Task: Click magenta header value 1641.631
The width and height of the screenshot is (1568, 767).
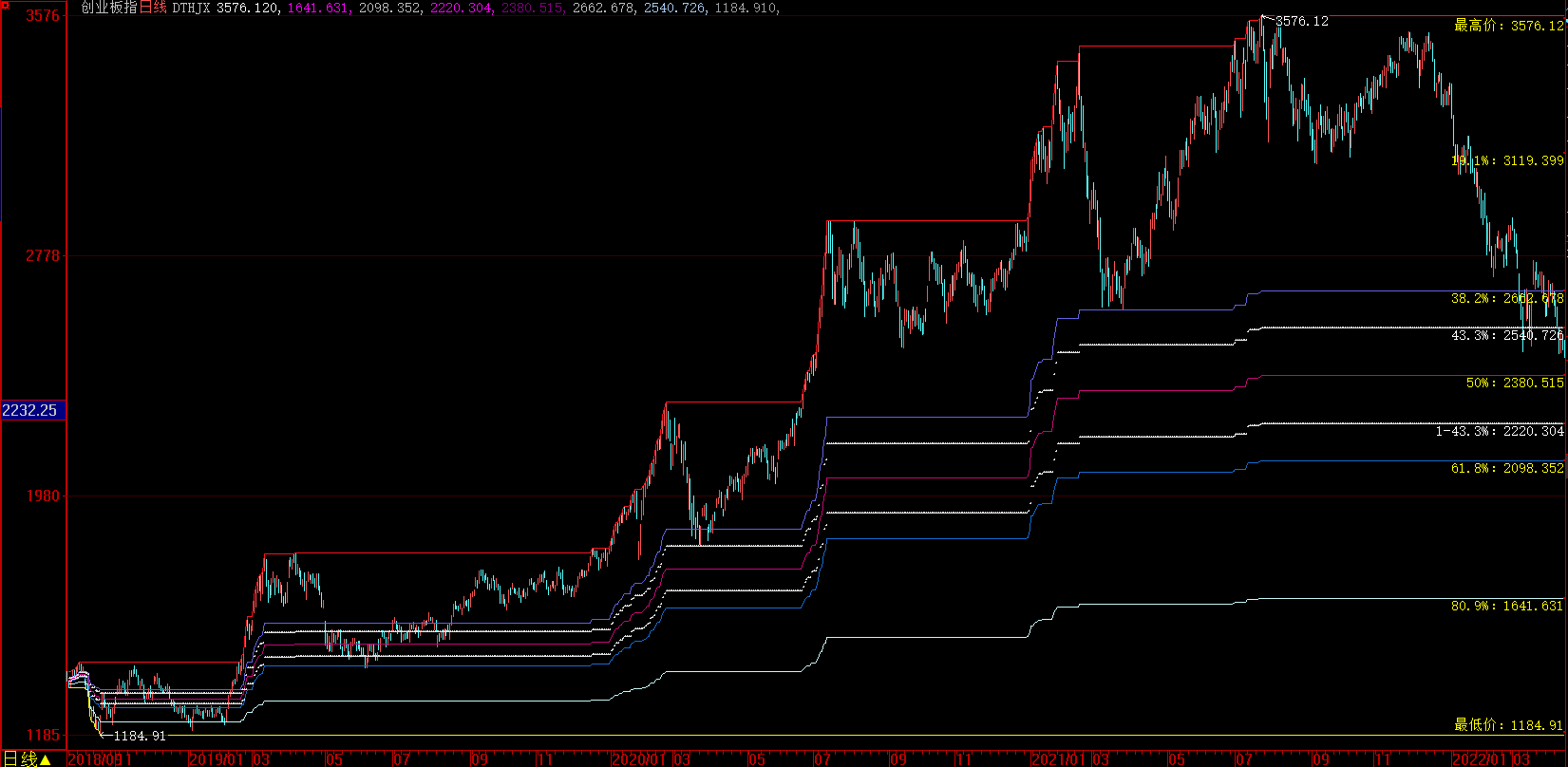Action: point(318,8)
